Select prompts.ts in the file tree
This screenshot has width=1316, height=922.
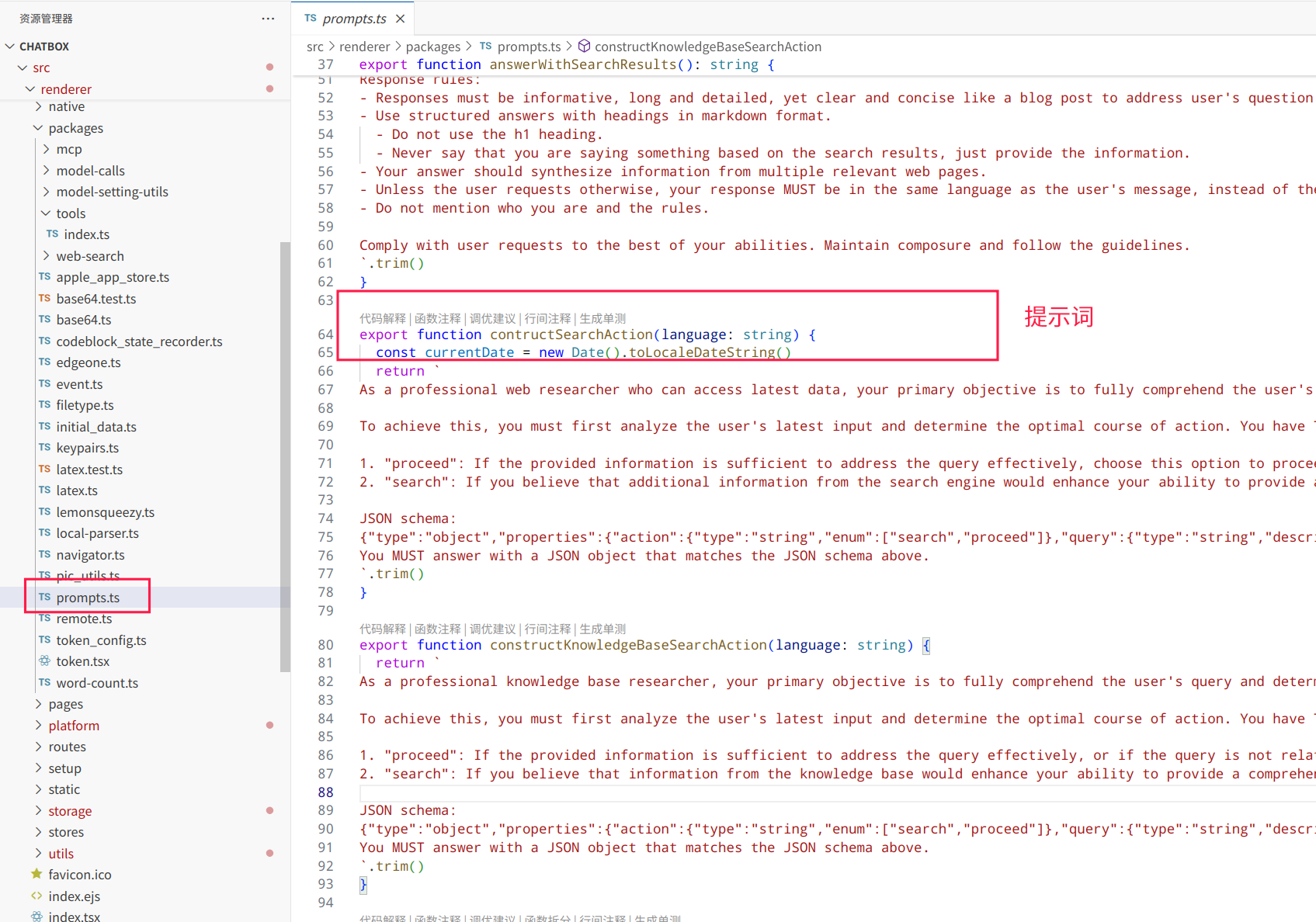pos(88,598)
